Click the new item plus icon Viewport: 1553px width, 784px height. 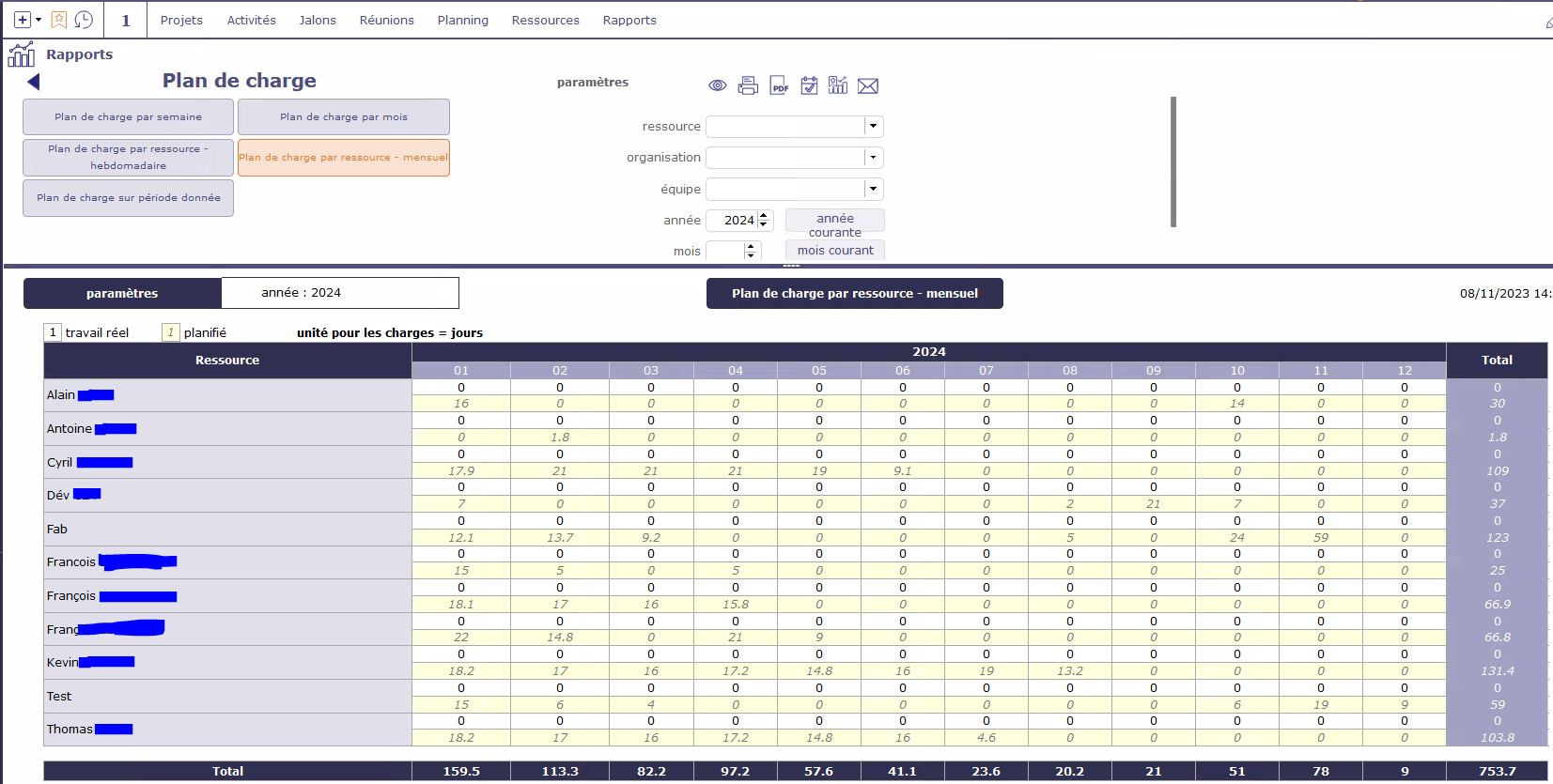click(23, 20)
